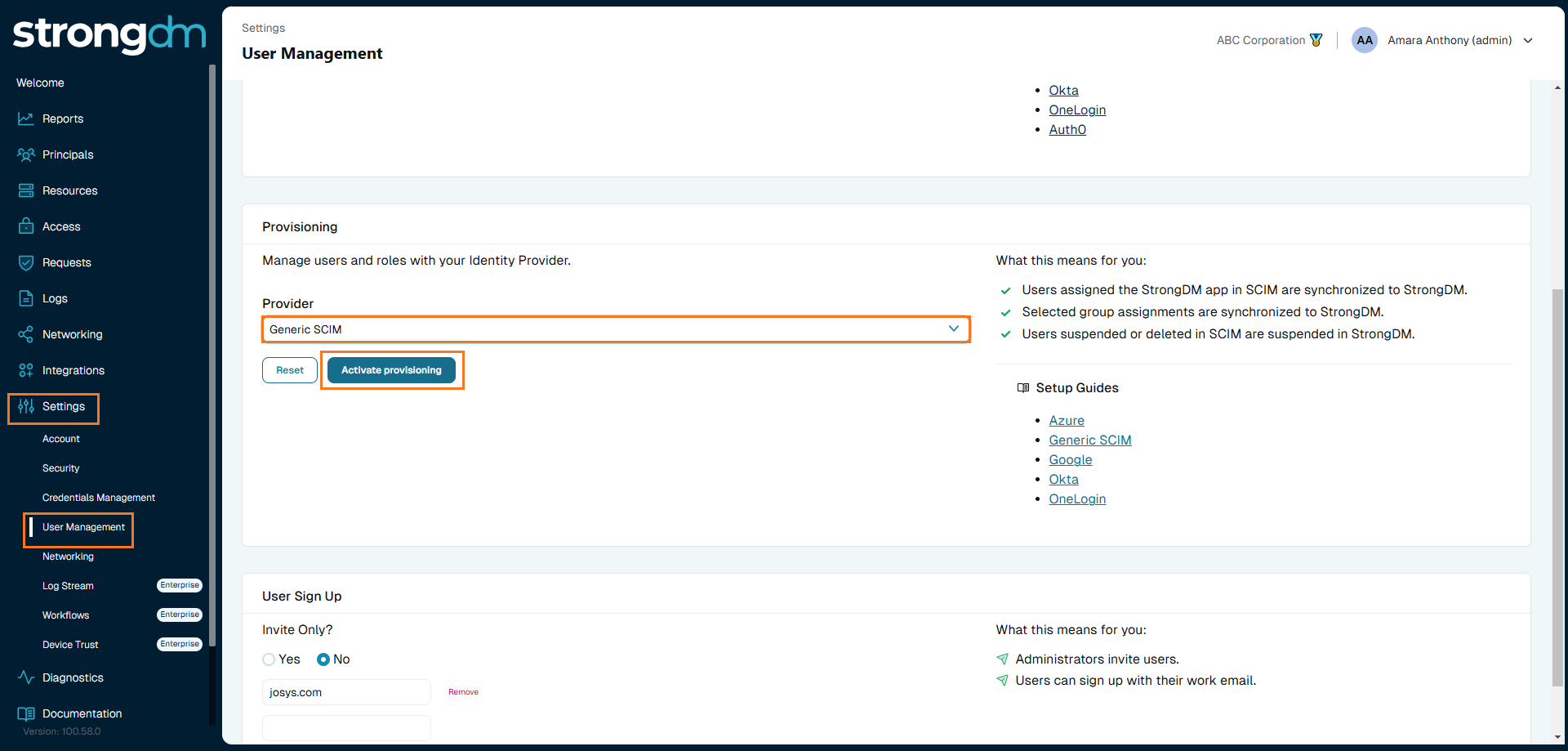The height and width of the screenshot is (751, 1568).
Task: Click the Reset button
Action: [290, 370]
